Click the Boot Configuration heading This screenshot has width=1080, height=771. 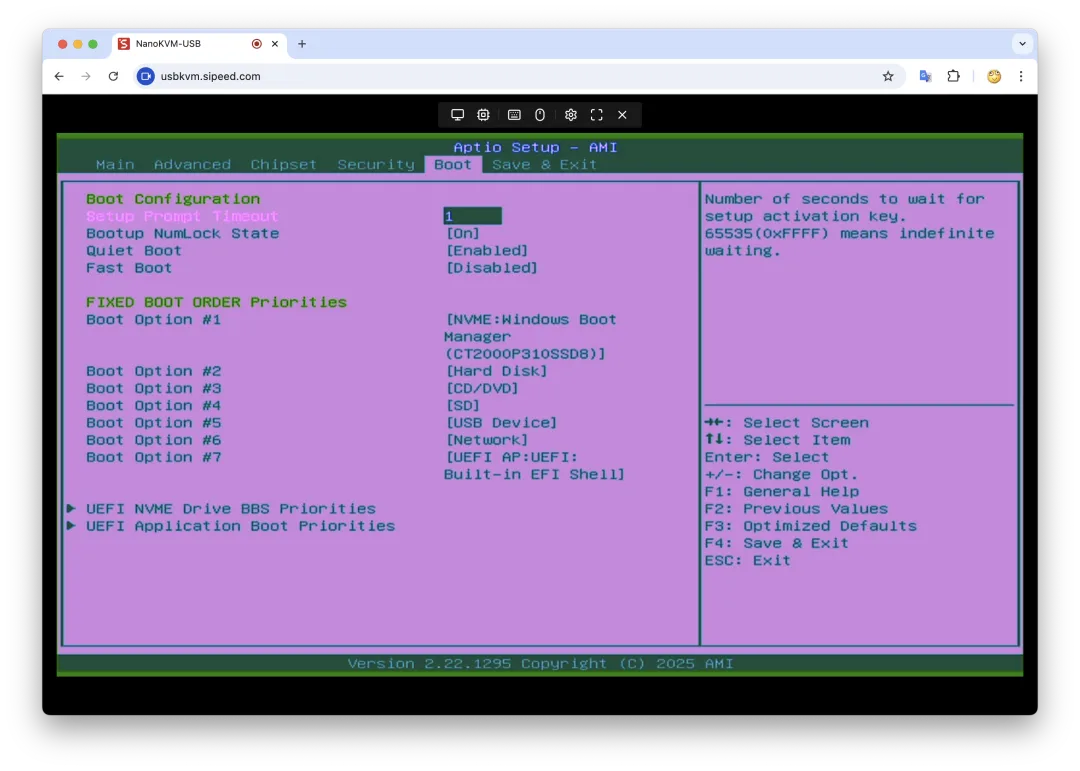click(x=173, y=199)
